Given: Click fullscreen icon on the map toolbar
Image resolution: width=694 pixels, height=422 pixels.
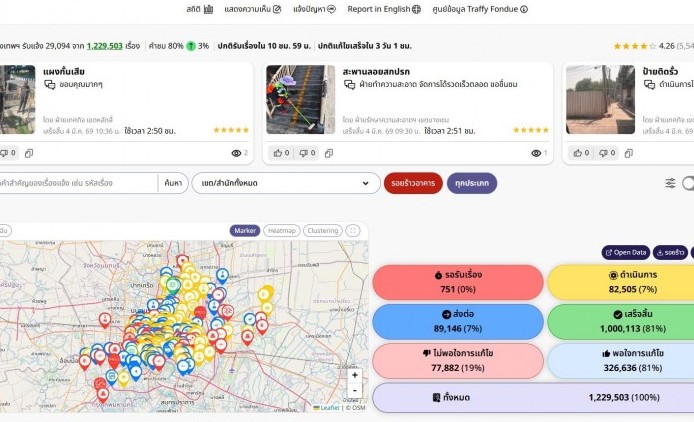Looking at the screenshot, I should 352,230.
